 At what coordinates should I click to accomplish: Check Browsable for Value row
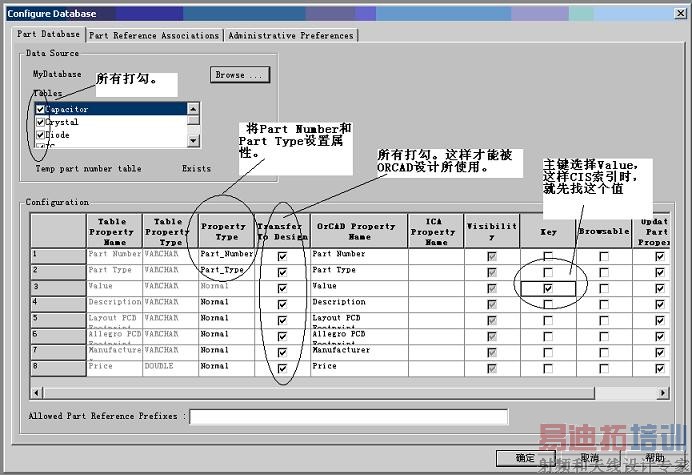point(604,288)
